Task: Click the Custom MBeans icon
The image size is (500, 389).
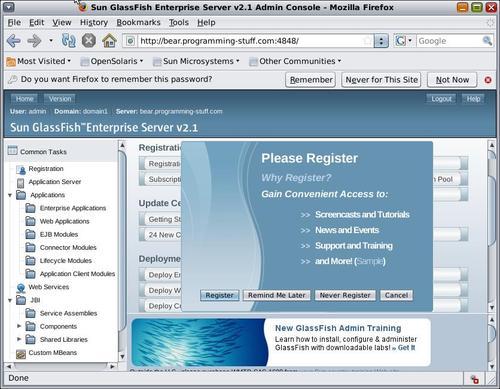Action: 21,354
